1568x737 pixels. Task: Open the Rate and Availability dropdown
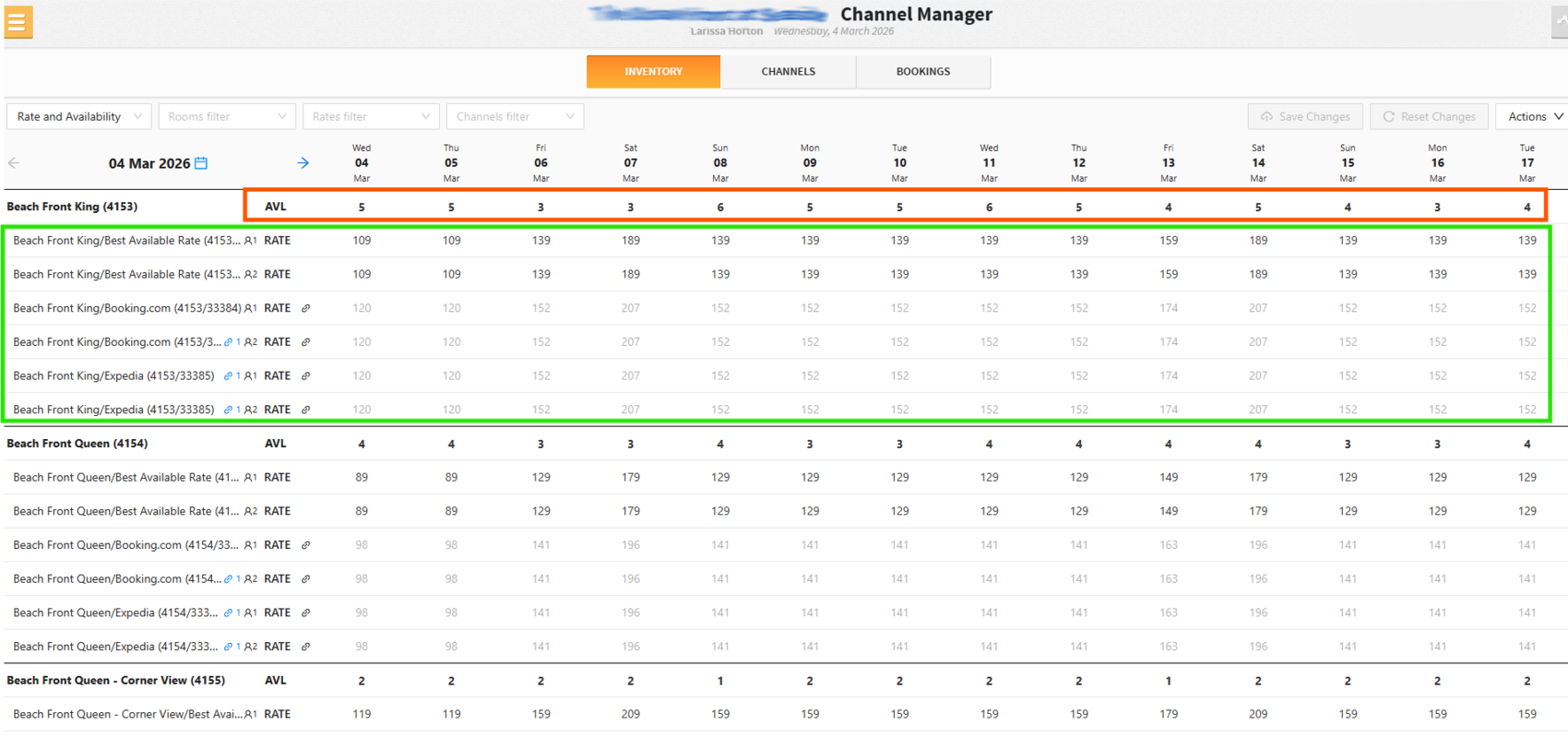79,116
